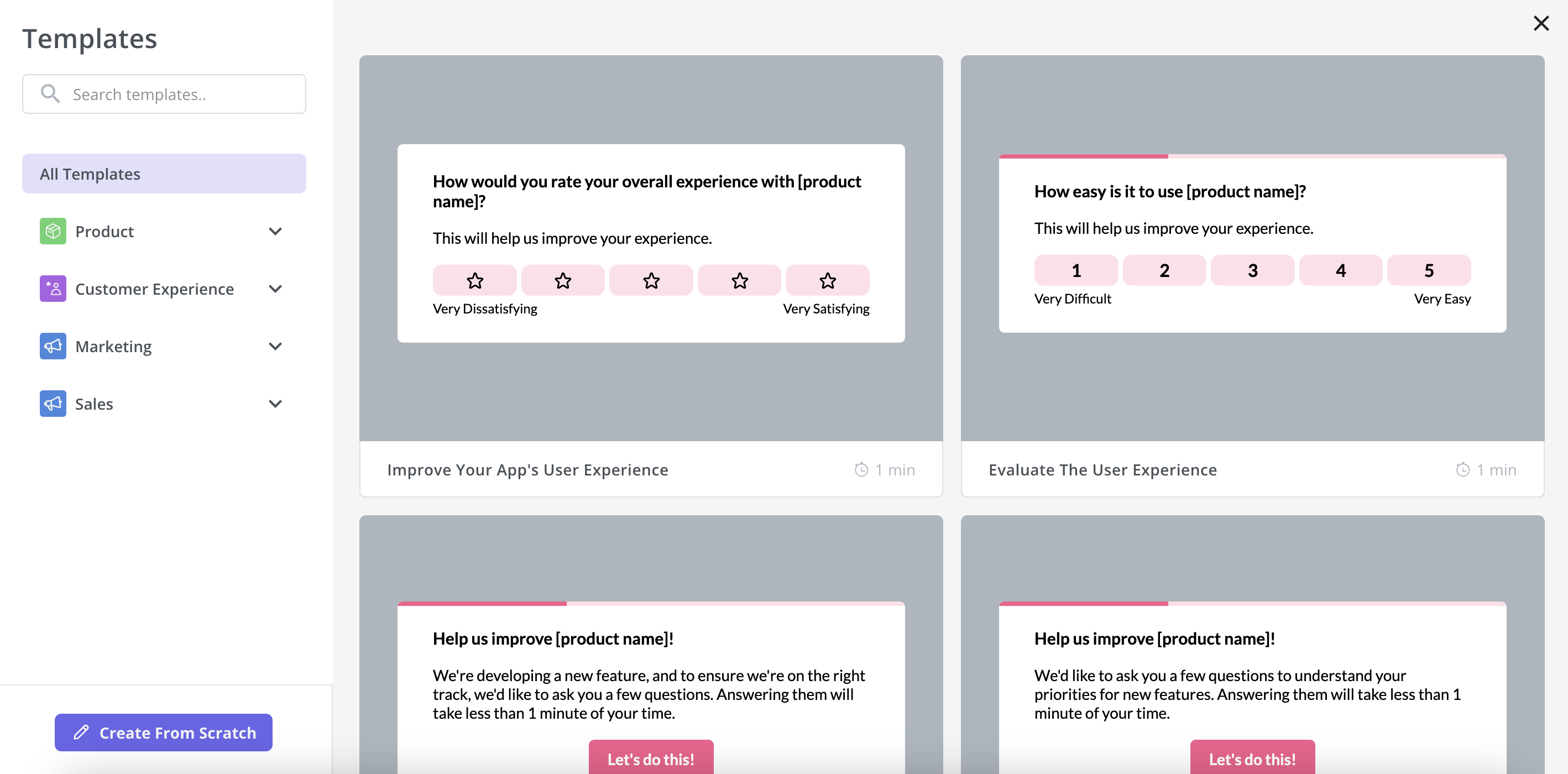1568x774 pixels.
Task: Expand the Sales category
Action: pos(276,403)
